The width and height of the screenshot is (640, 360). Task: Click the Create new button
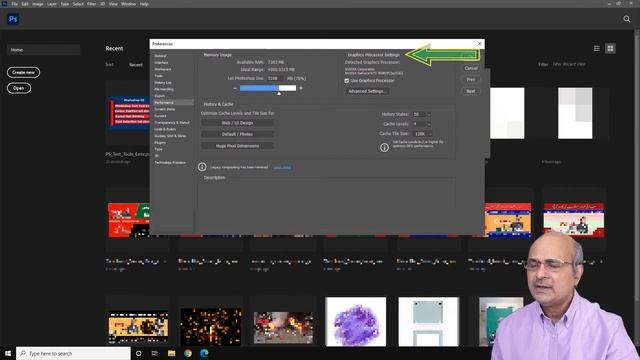click(x=23, y=72)
